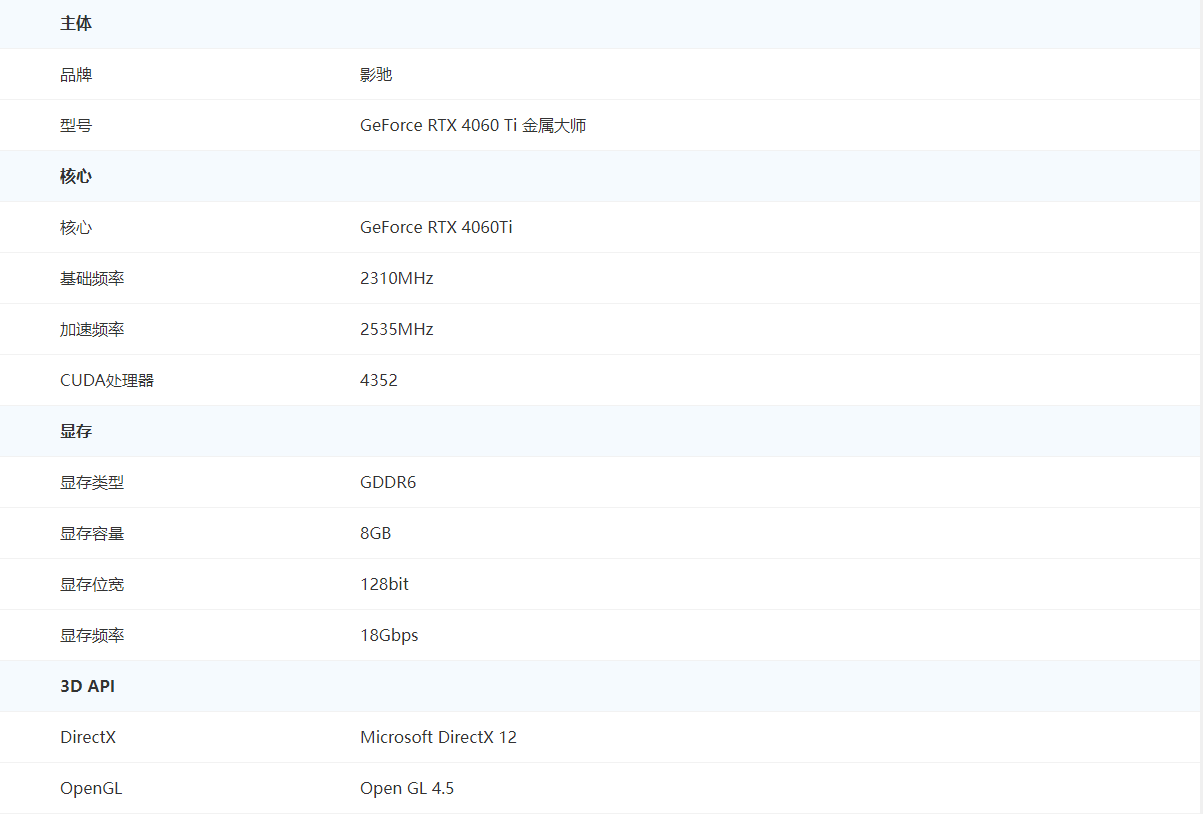Click memory speed value 18Gbps

(389, 635)
